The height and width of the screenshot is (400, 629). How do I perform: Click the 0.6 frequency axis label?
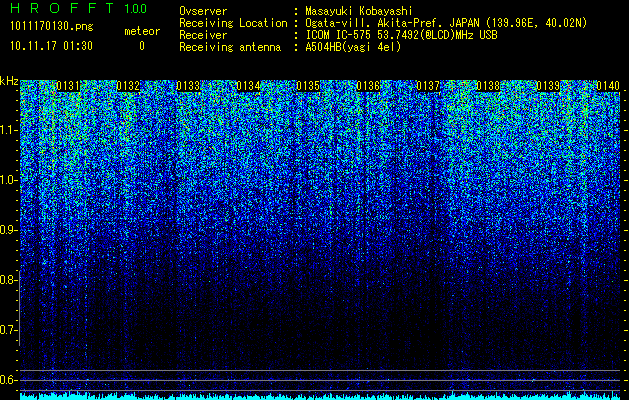pos(8,380)
